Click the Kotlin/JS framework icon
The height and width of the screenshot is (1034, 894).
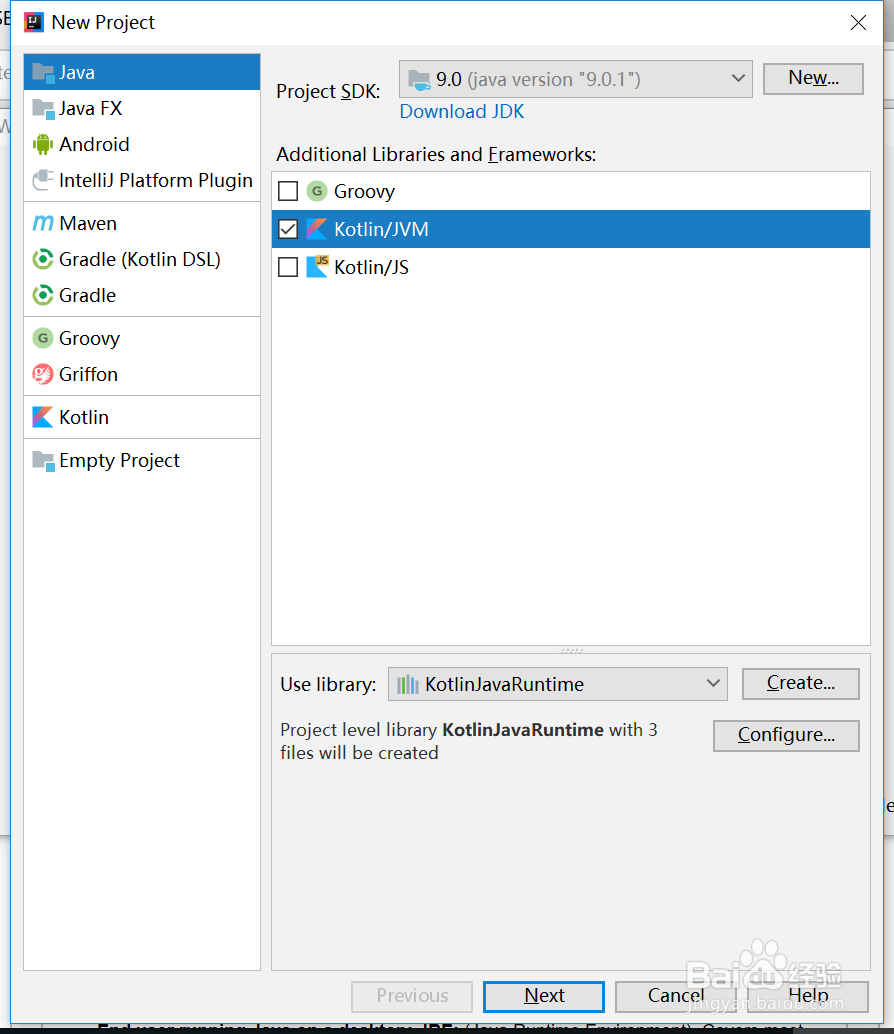pyautogui.click(x=317, y=266)
